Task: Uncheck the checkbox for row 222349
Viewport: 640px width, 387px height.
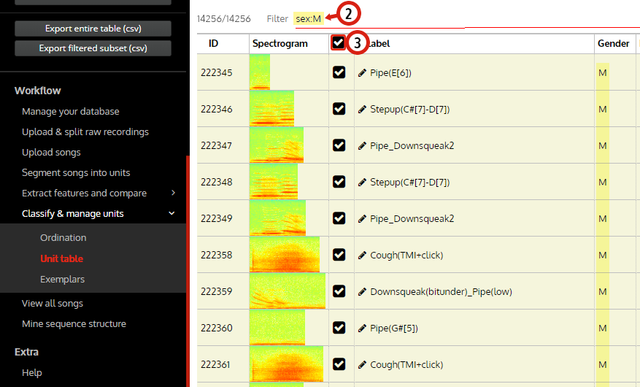Action: click(x=339, y=218)
